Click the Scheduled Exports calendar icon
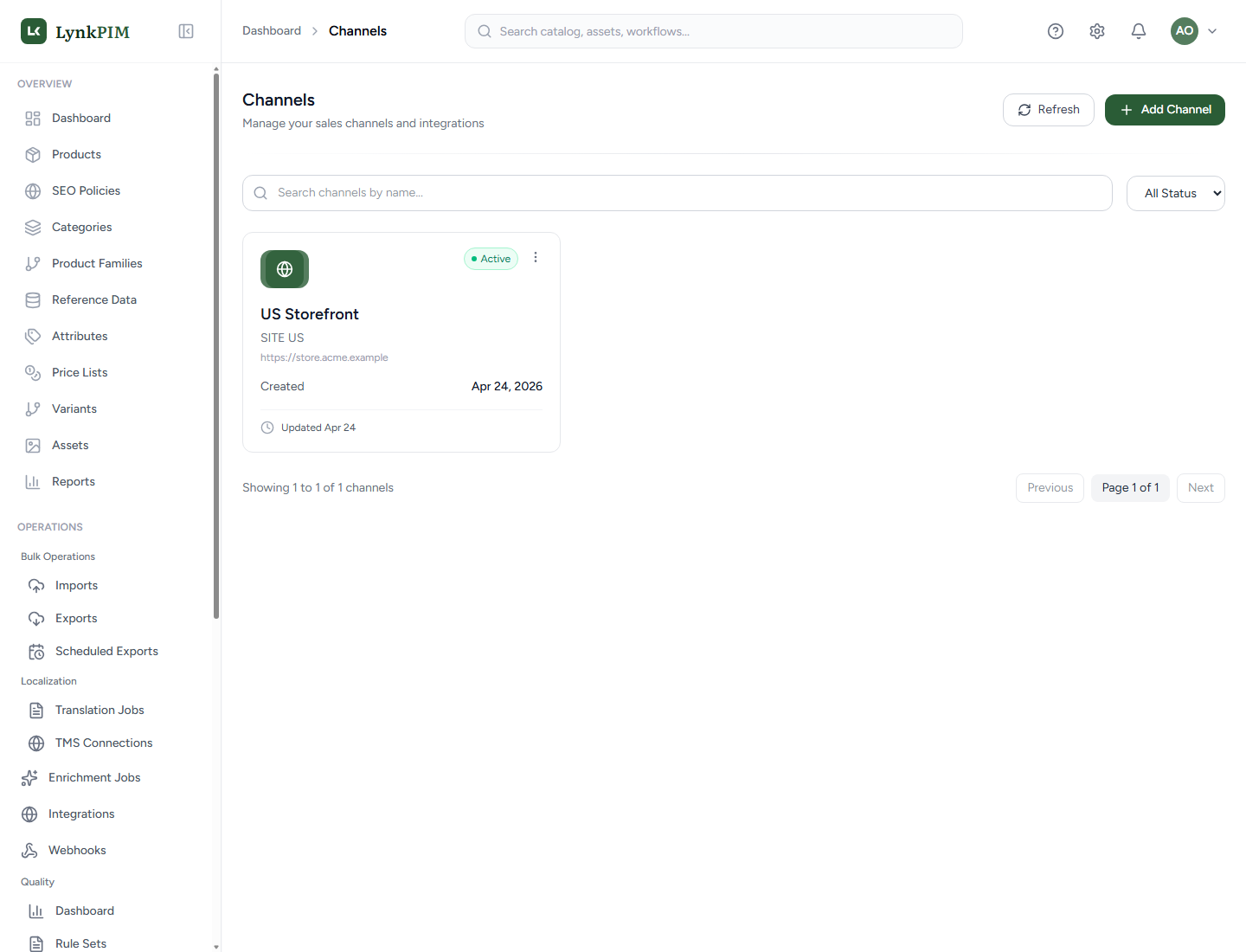The image size is (1246, 952). (36, 652)
